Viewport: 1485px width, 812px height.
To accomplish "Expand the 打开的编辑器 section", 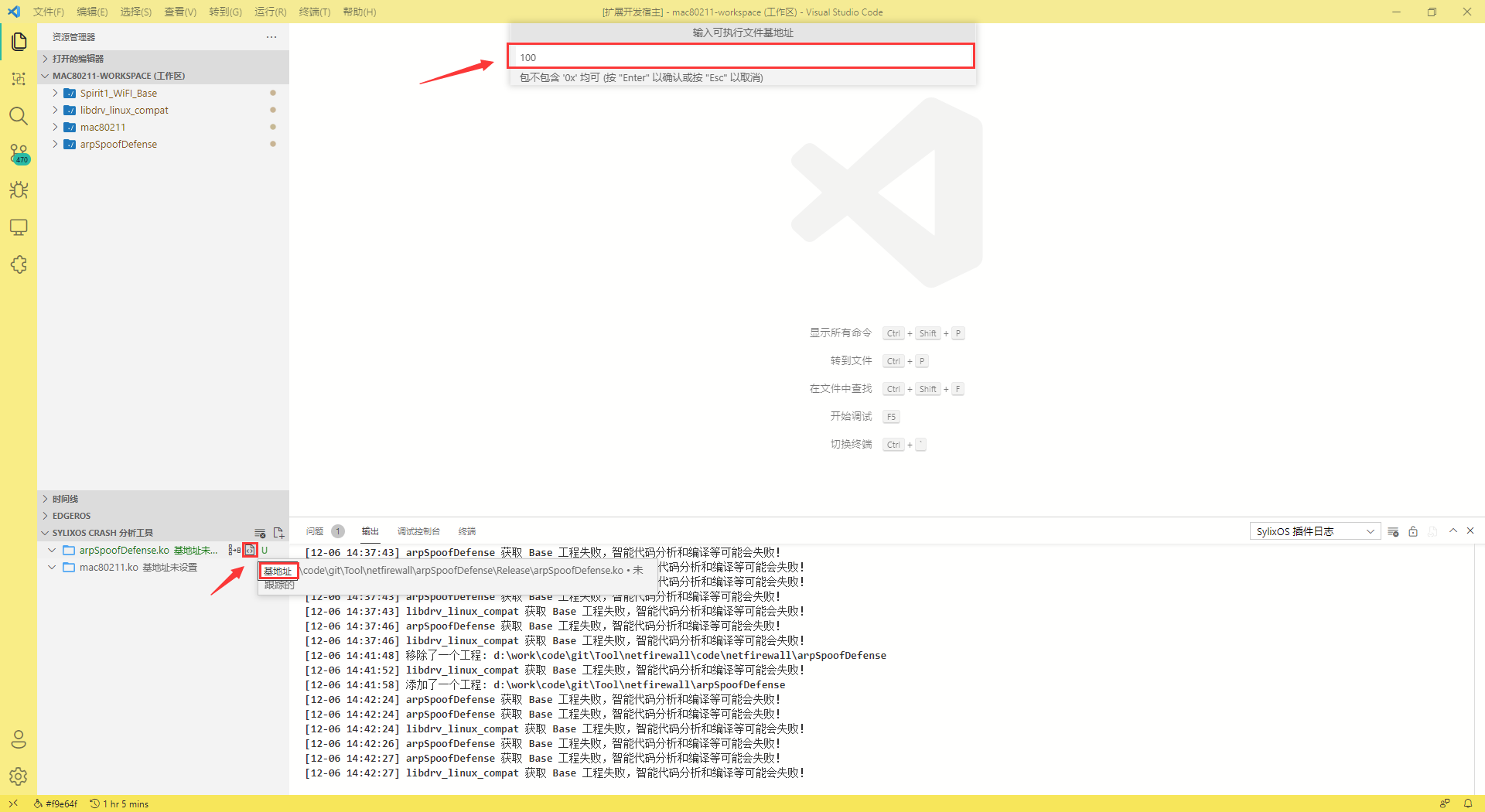I will click(x=163, y=59).
